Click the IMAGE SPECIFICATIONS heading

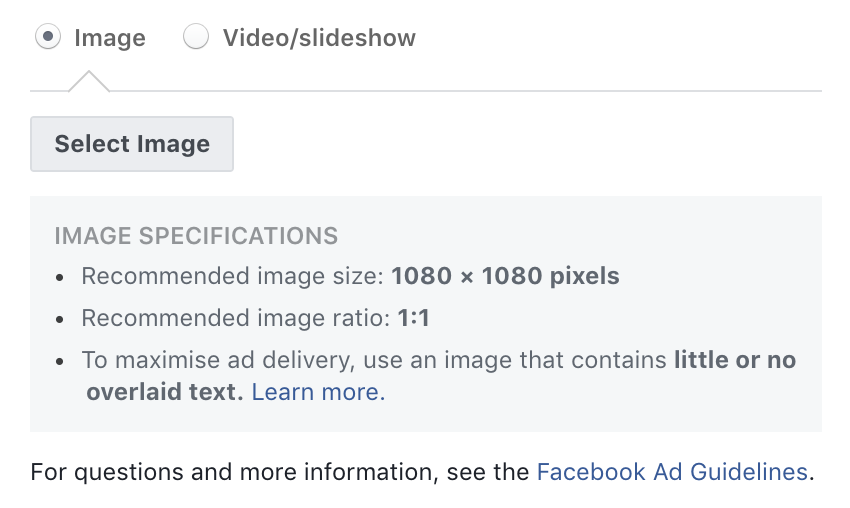(x=196, y=236)
